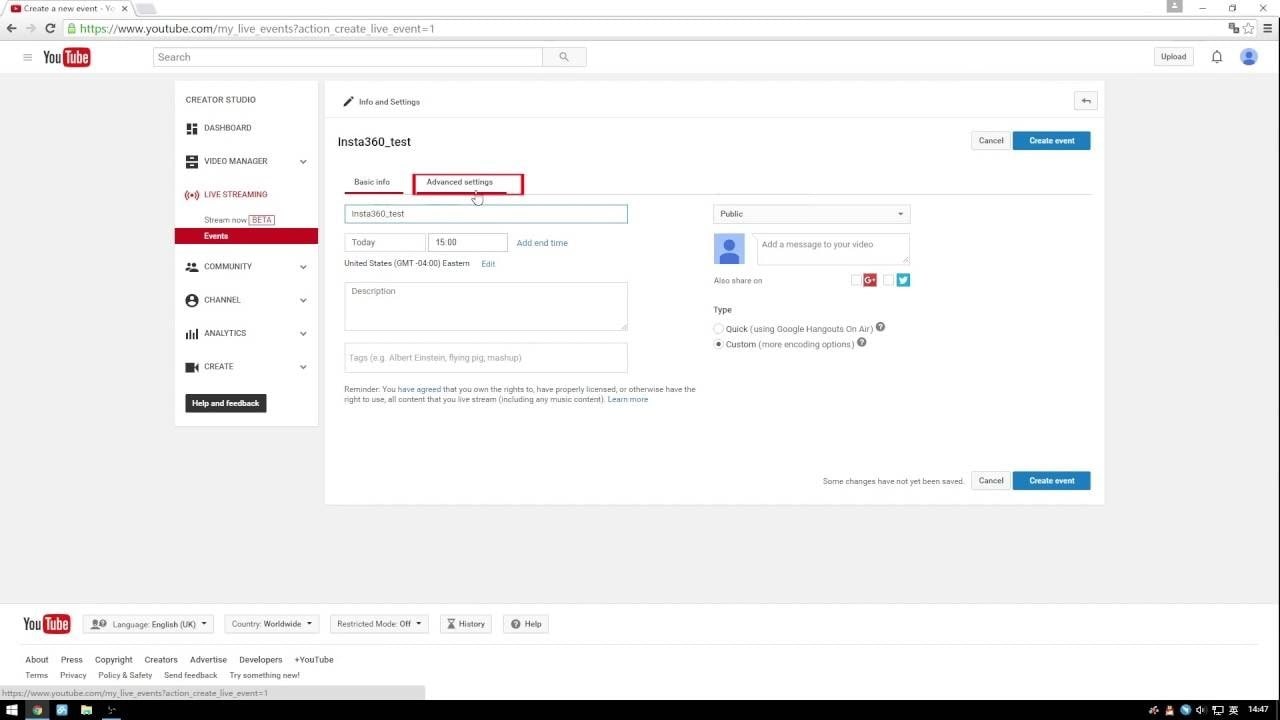Open the Country: Worldwide dropdown

(271, 623)
